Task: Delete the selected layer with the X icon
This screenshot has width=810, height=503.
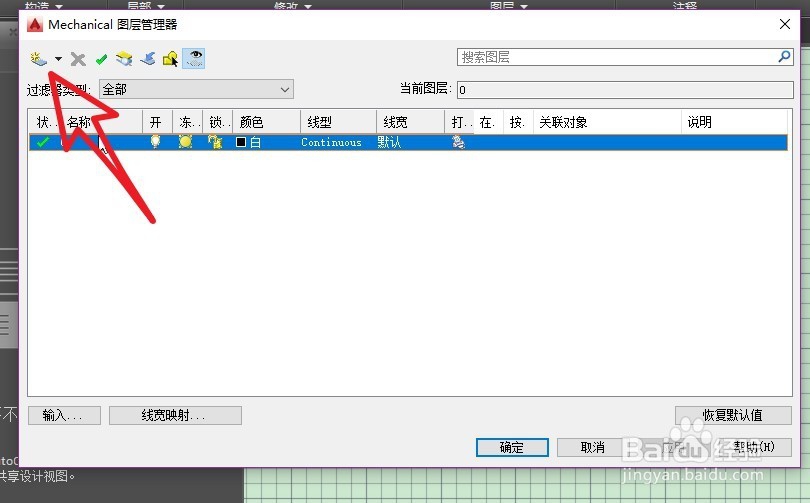Action: pyautogui.click(x=78, y=59)
